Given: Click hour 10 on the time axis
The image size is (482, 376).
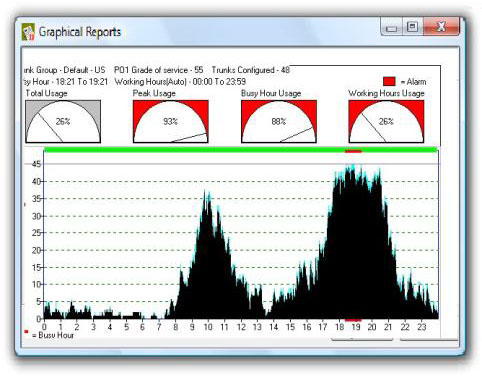Looking at the screenshot, I should pos(208,327).
